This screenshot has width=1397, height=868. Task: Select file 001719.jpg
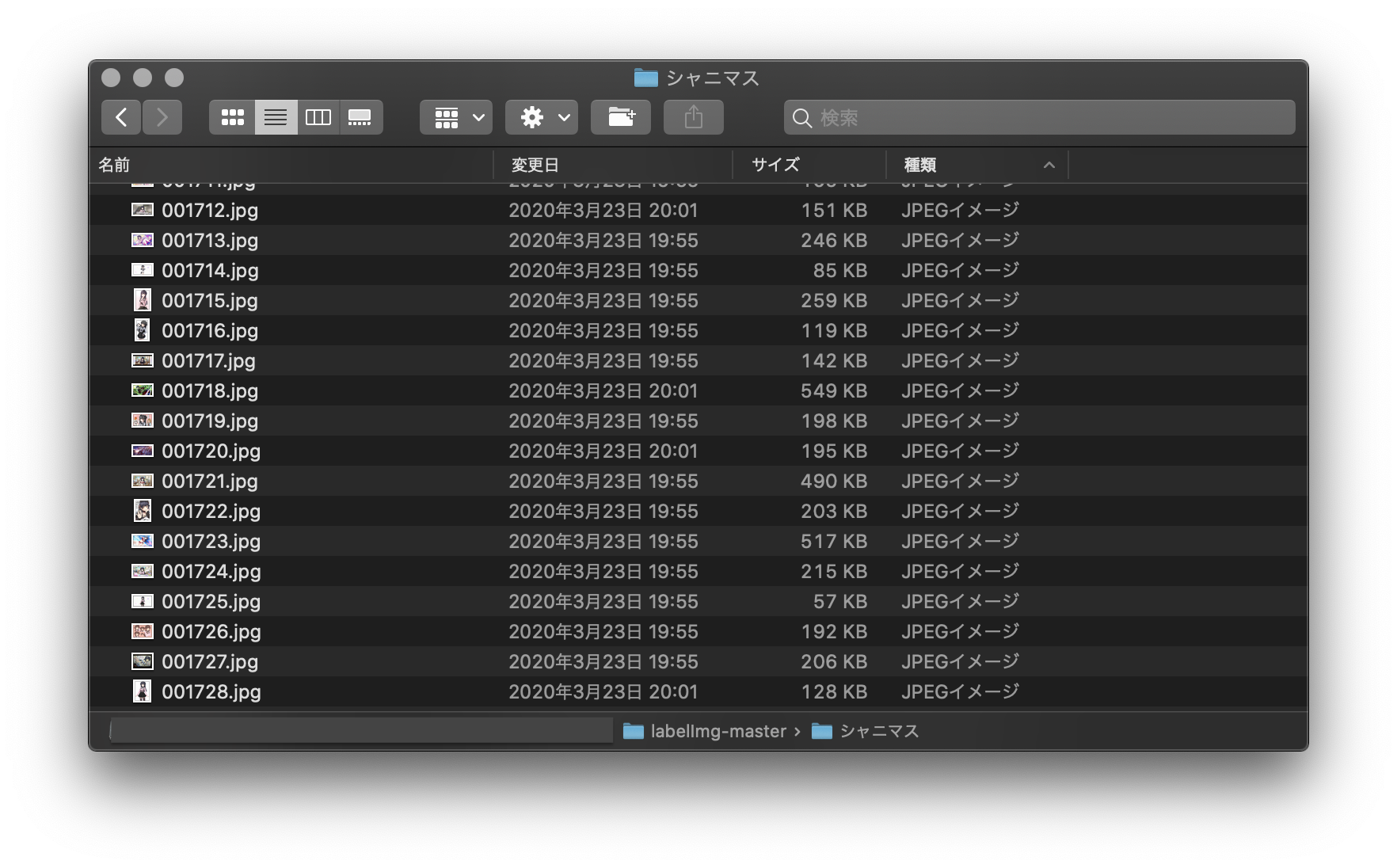point(210,421)
